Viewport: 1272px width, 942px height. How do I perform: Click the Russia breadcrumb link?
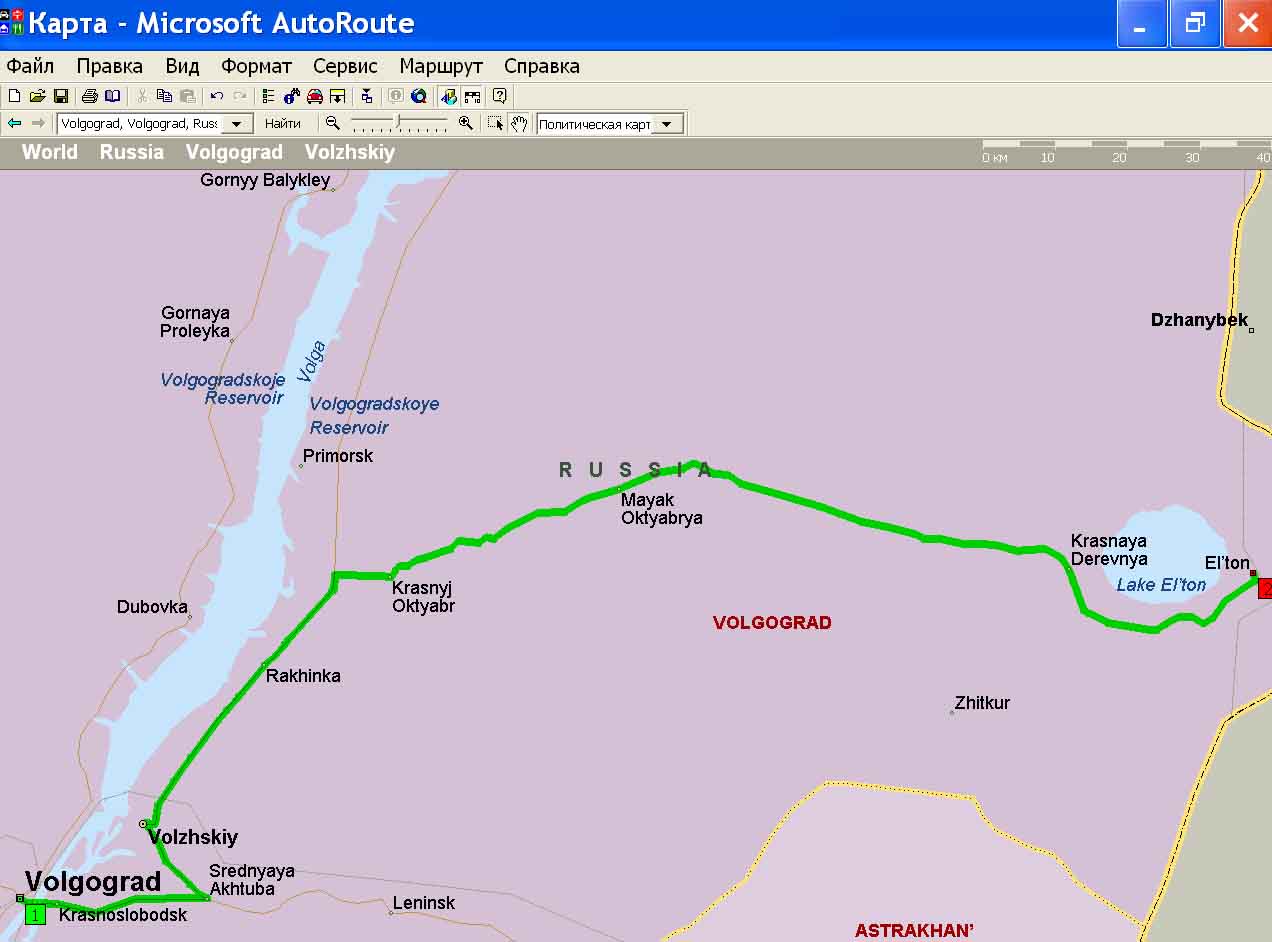coord(131,152)
